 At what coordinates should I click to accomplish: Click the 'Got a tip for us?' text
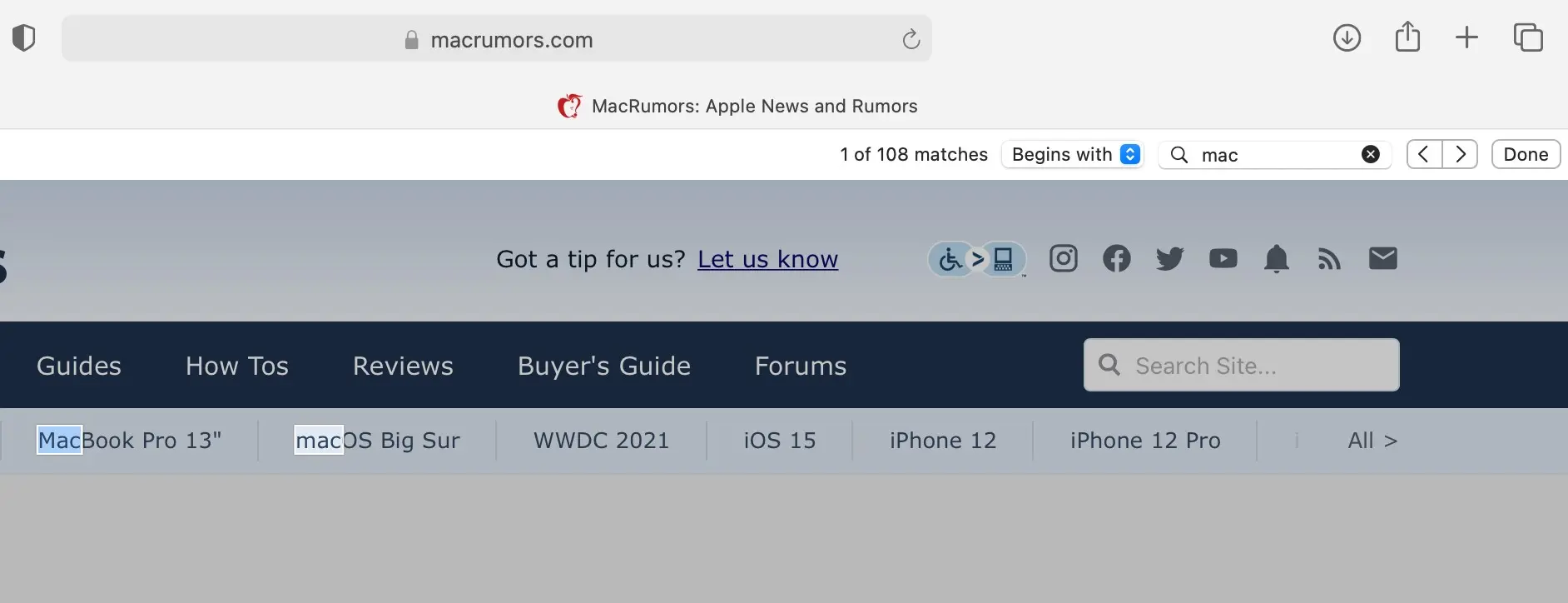pos(591,259)
